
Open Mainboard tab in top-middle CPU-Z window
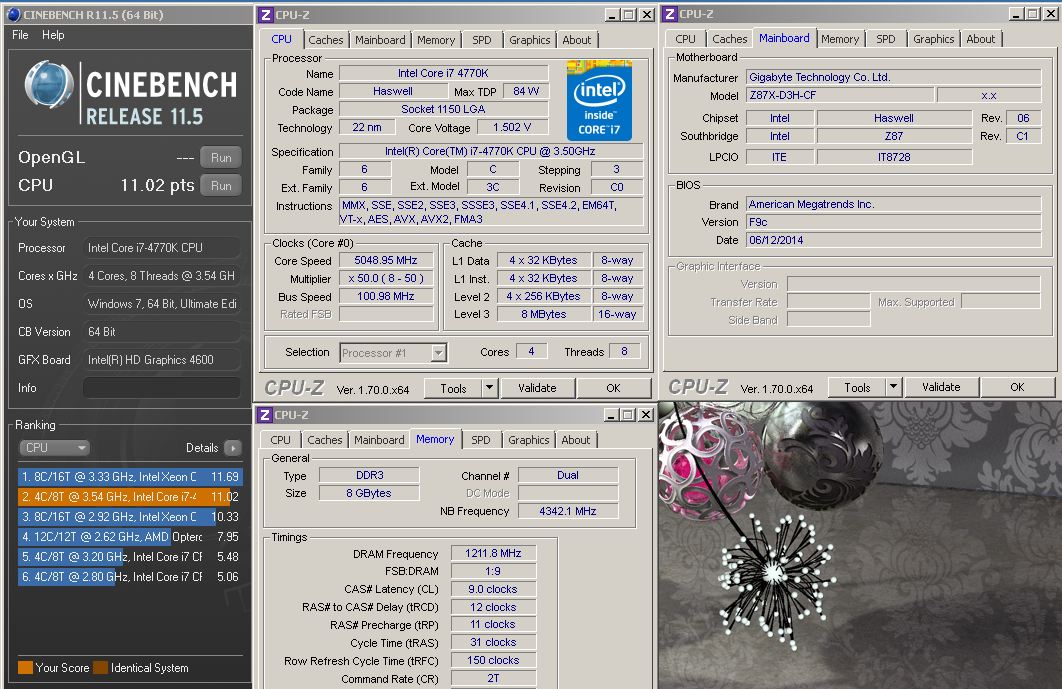point(380,40)
